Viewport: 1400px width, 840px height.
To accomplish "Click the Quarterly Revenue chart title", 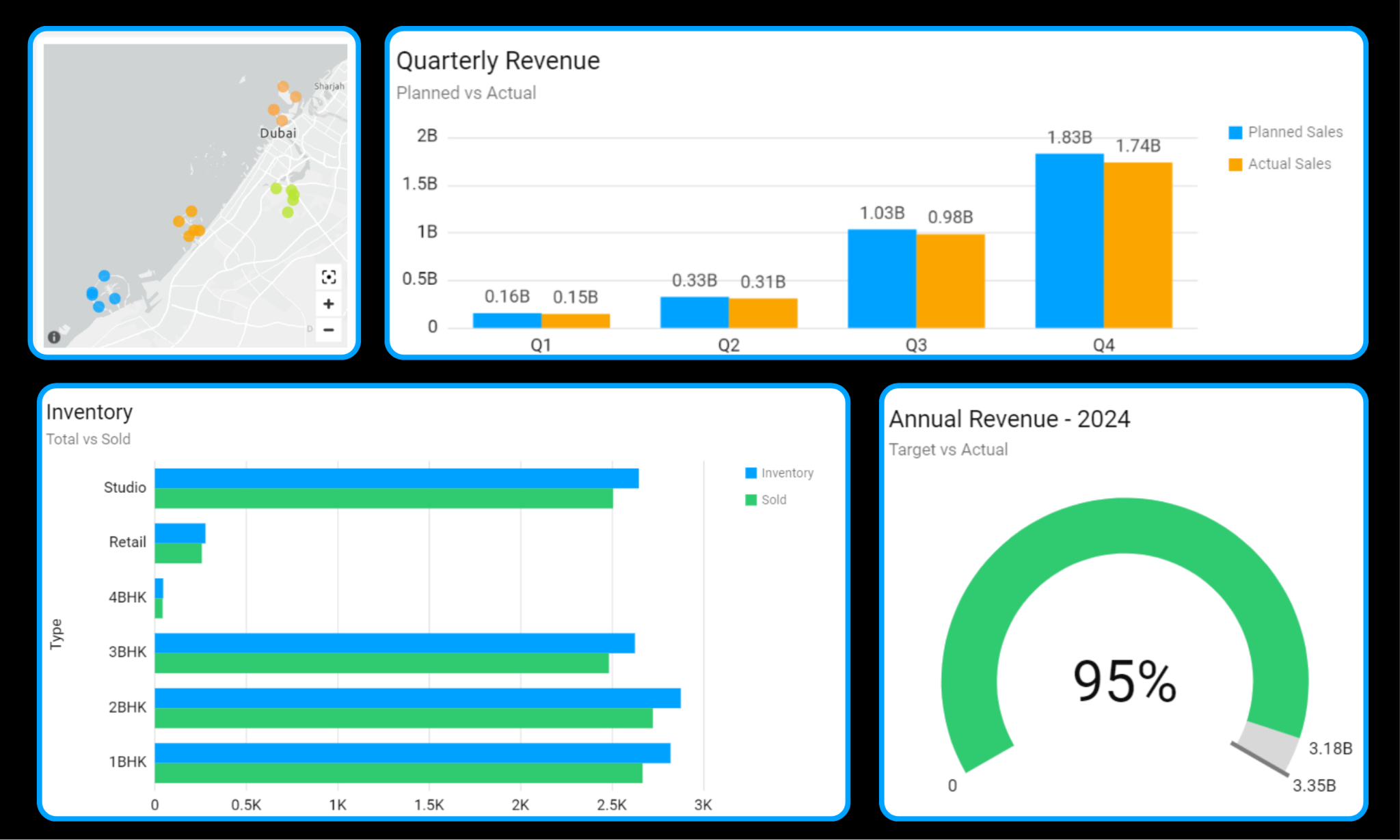I will 498,61.
